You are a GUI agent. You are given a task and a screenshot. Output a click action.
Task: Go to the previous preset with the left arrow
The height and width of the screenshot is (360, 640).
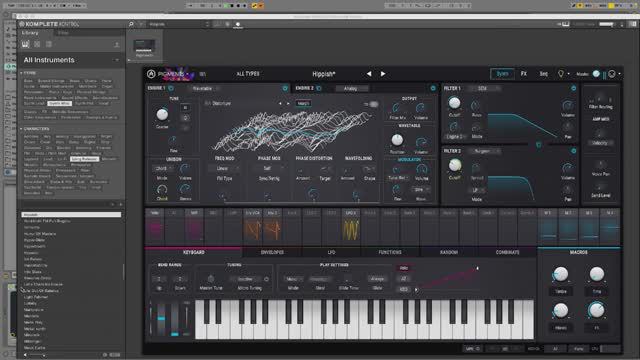pos(369,74)
